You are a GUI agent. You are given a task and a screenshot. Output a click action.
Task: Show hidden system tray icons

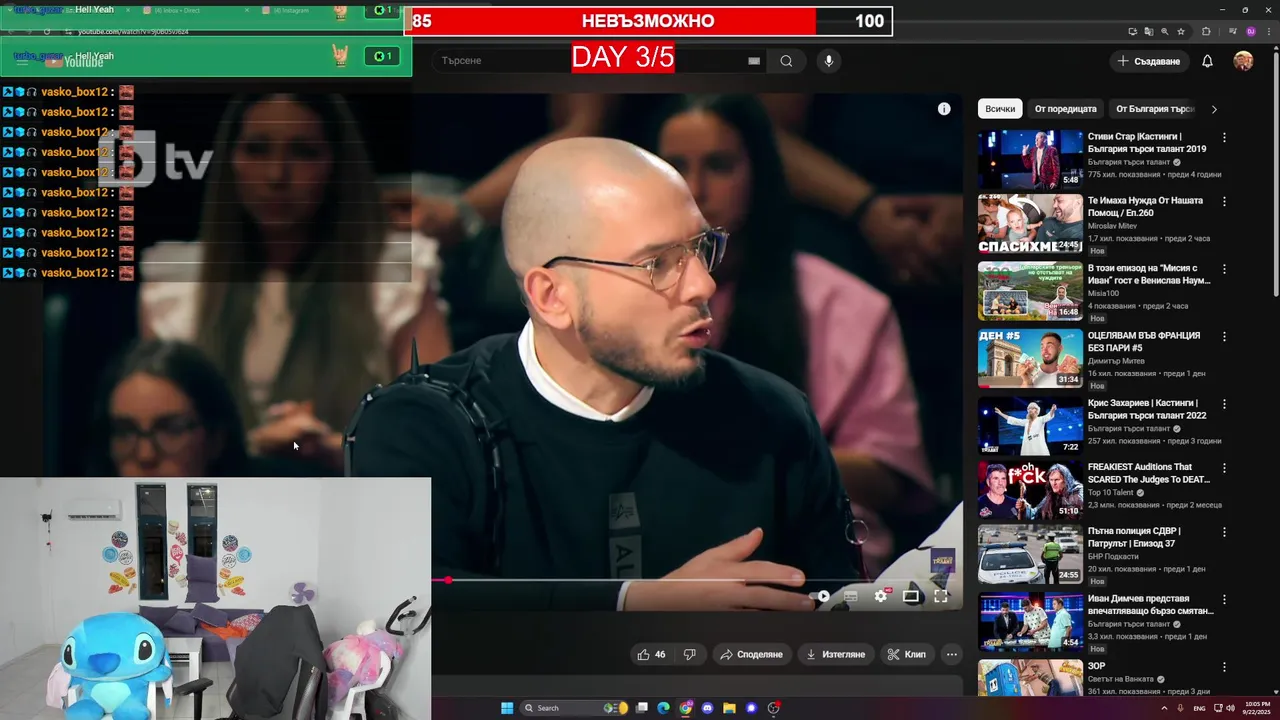pyautogui.click(x=1164, y=708)
